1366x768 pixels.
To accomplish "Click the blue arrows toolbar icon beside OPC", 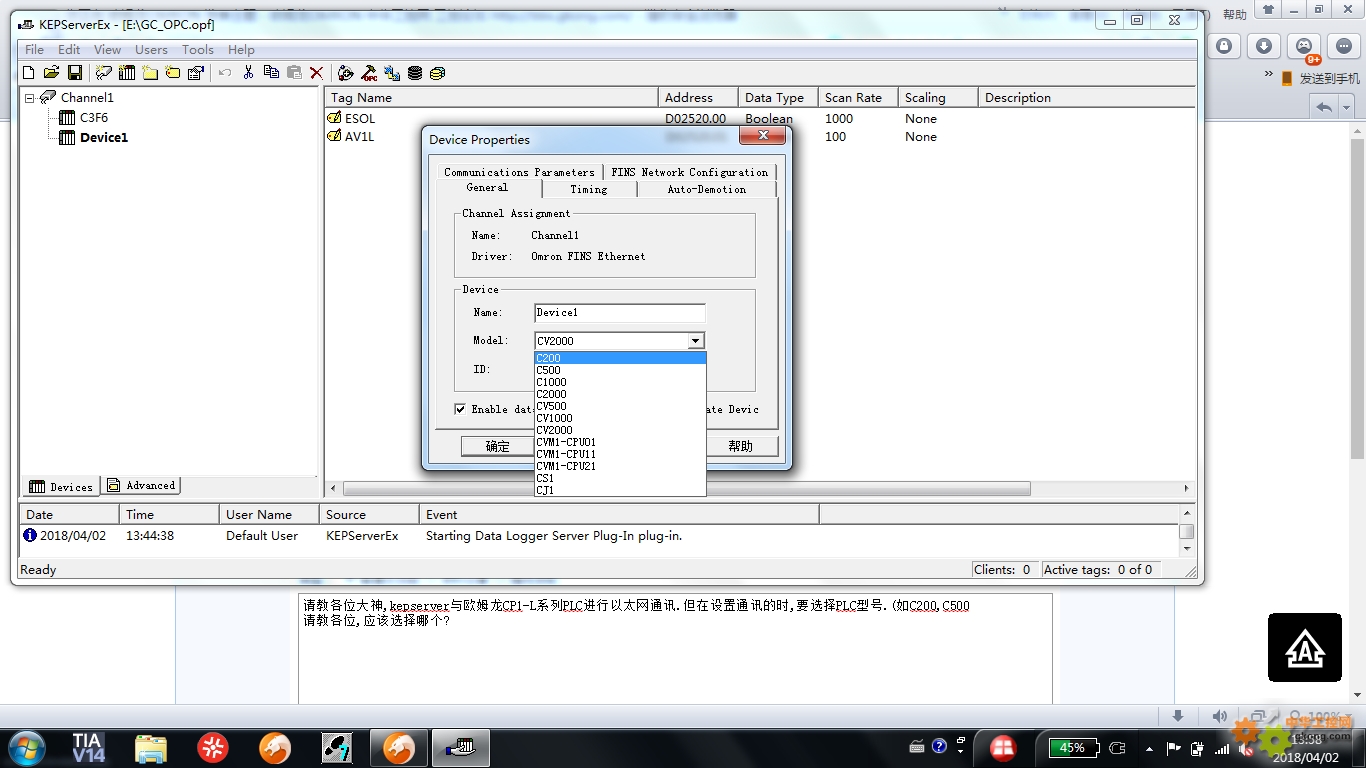I will 392,73.
